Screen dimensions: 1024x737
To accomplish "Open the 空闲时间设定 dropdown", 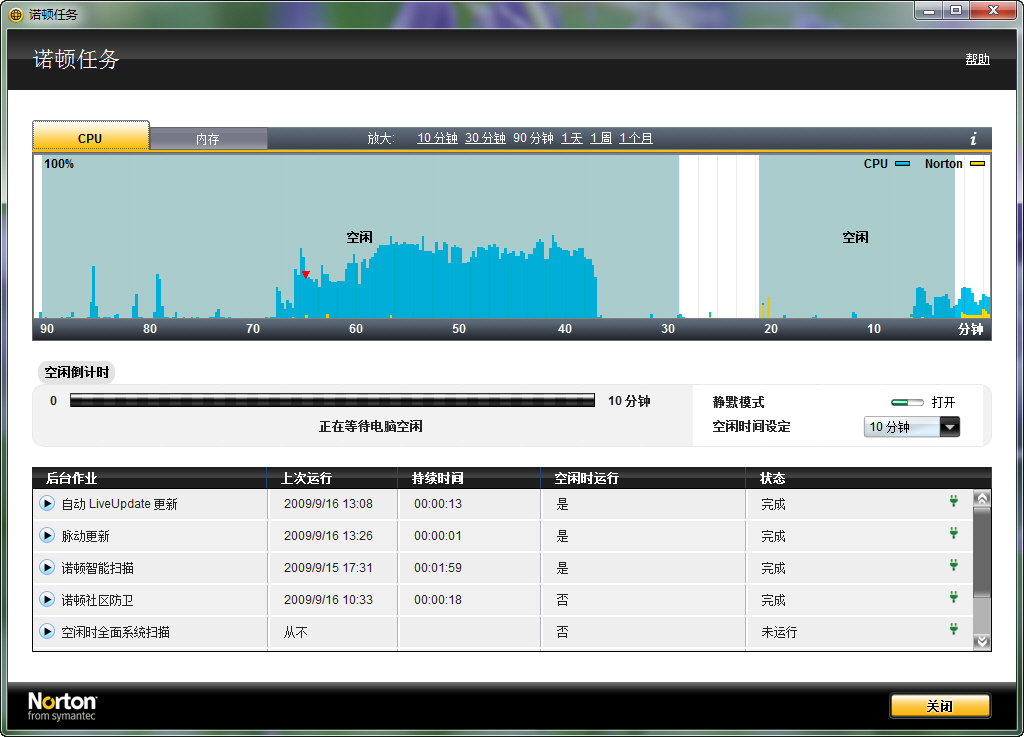I will click(948, 427).
